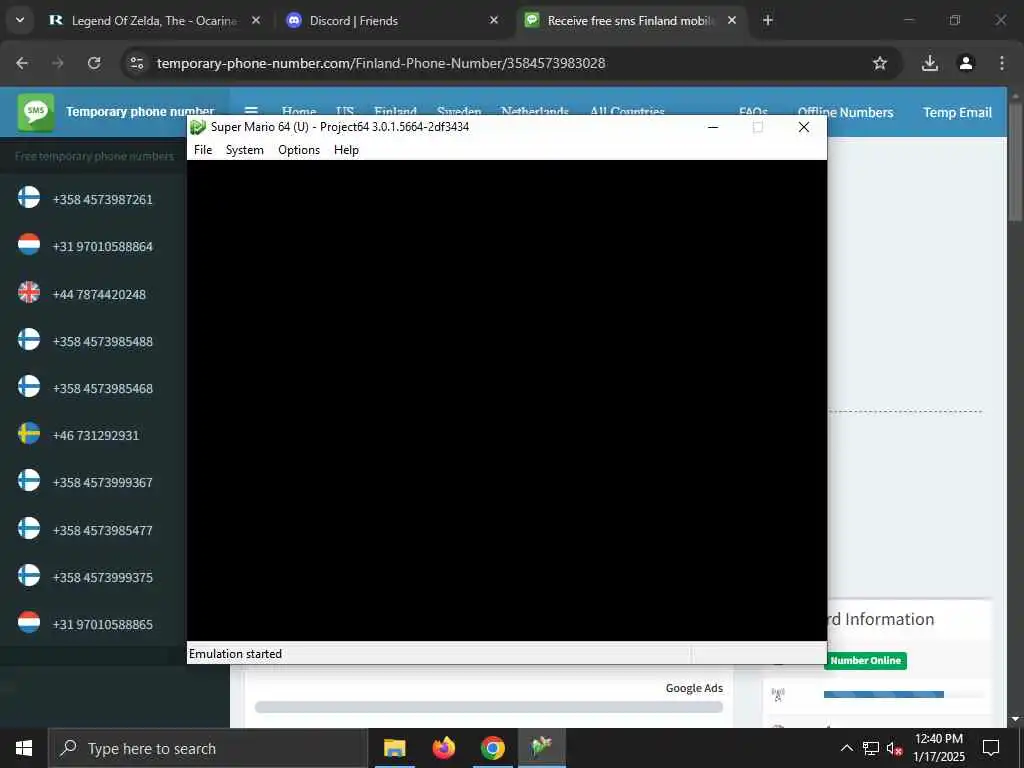Open the Options menu in Project64

[x=298, y=150]
